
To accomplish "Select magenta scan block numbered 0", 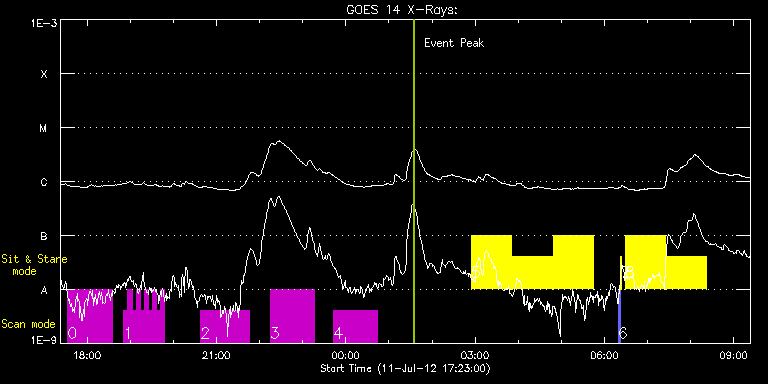I will 90,316.
